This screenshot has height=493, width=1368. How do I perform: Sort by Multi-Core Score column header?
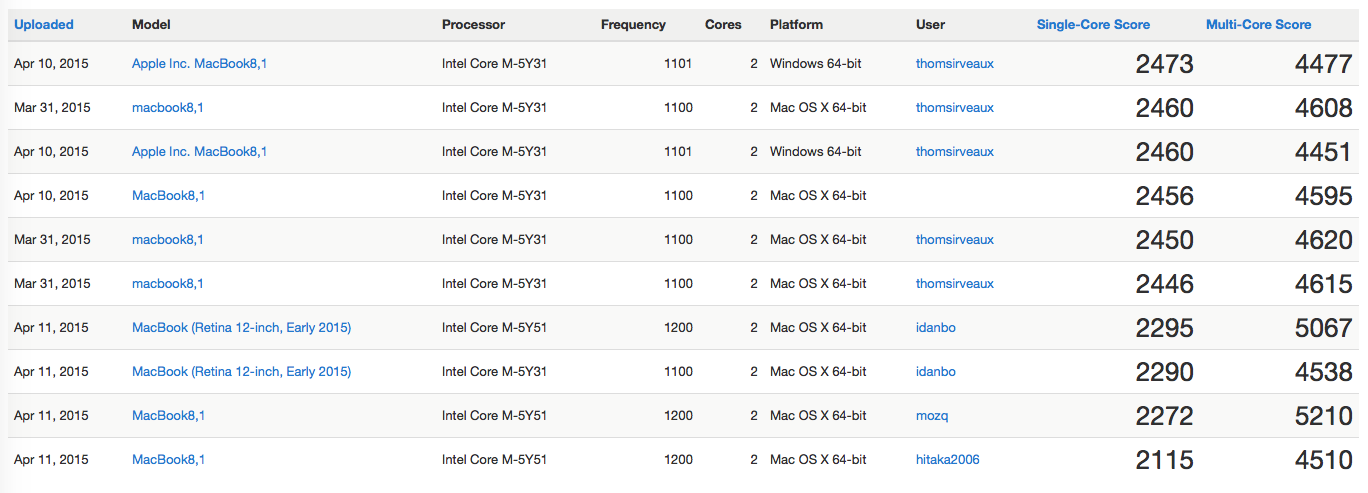point(1259,24)
